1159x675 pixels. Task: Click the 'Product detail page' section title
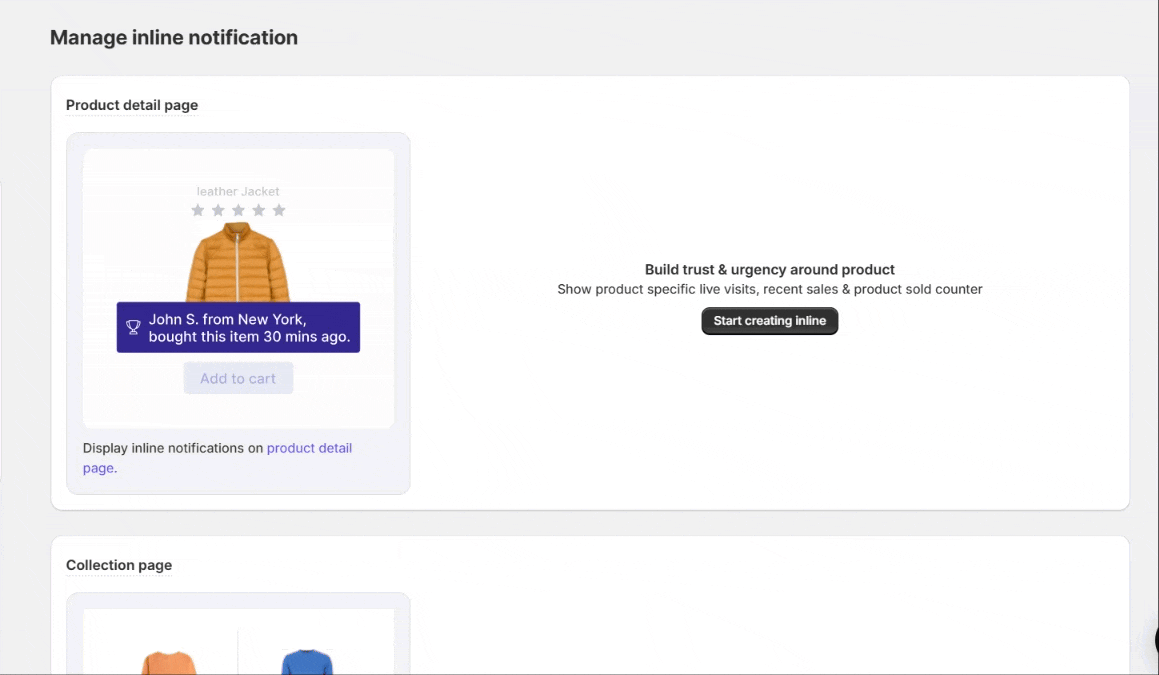(132, 105)
